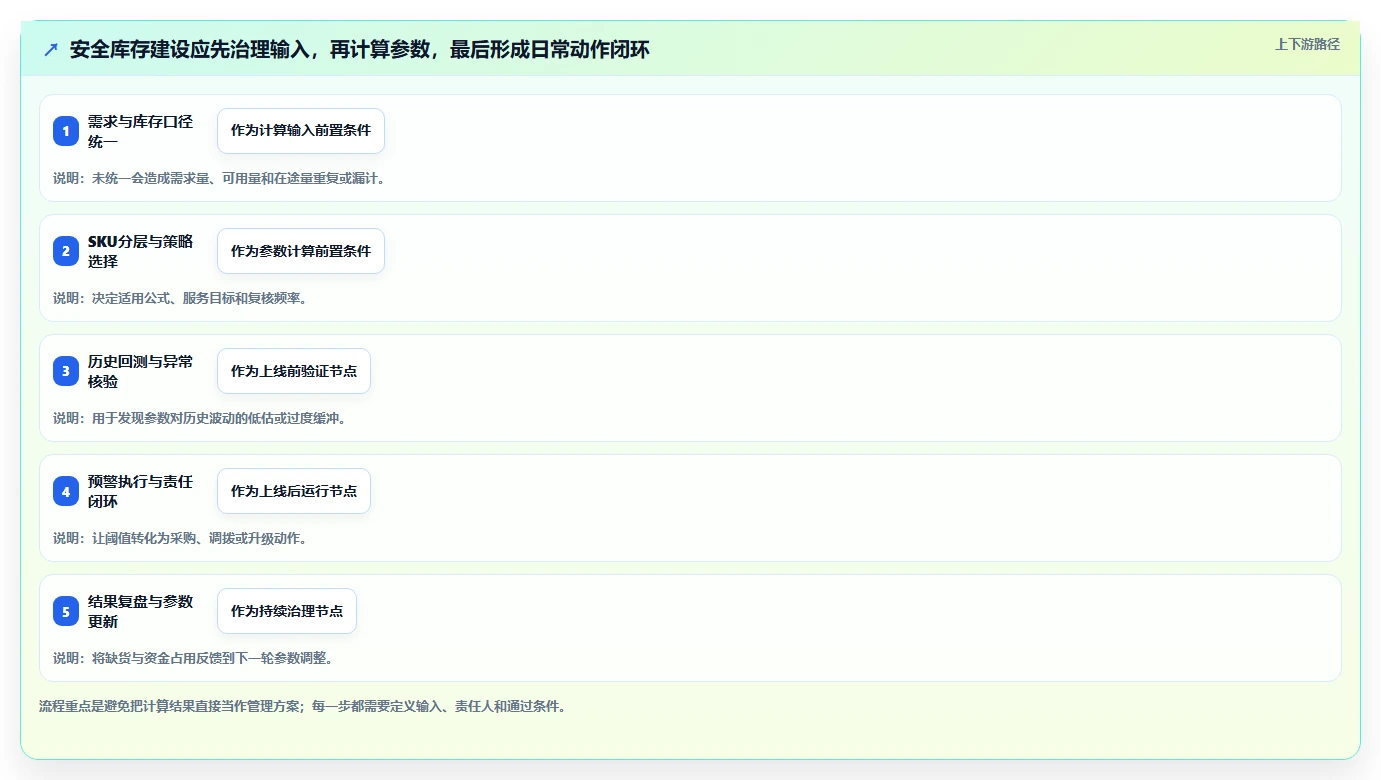Image resolution: width=1381 pixels, height=780 pixels.
Task: Click the 上下游路径 label in the header
Action: (1307, 44)
